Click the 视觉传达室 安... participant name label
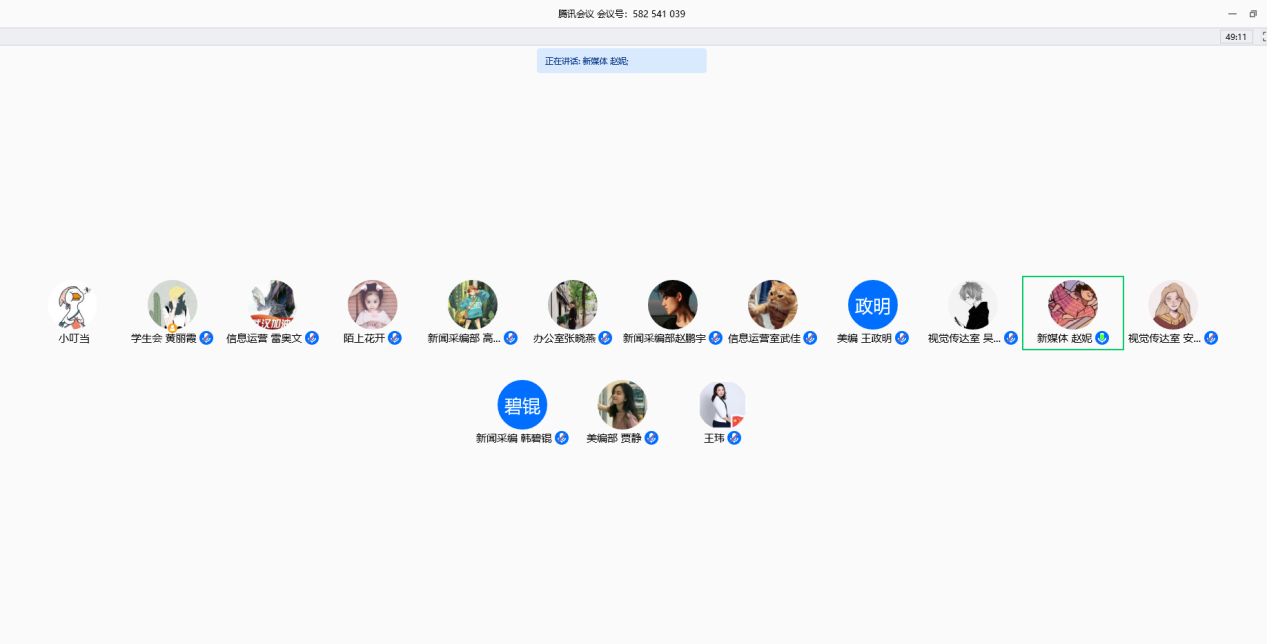 [1164, 339]
